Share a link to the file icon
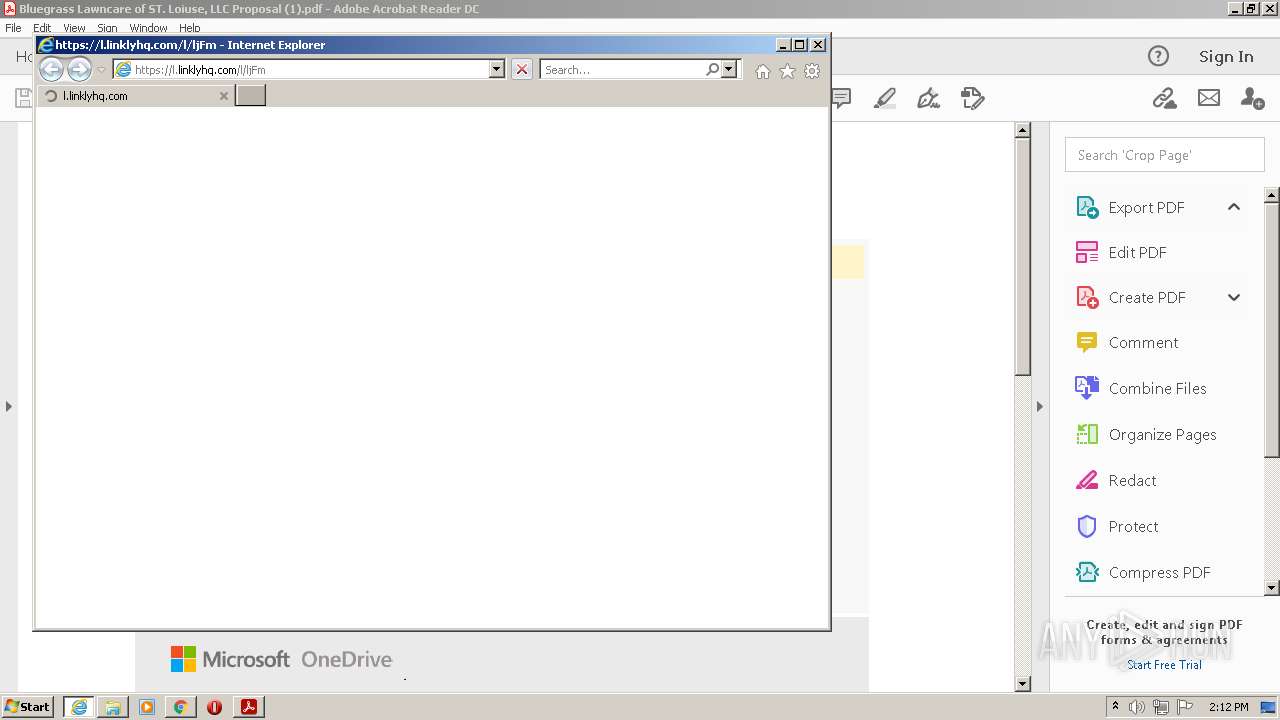The image size is (1280, 720). [1164, 98]
